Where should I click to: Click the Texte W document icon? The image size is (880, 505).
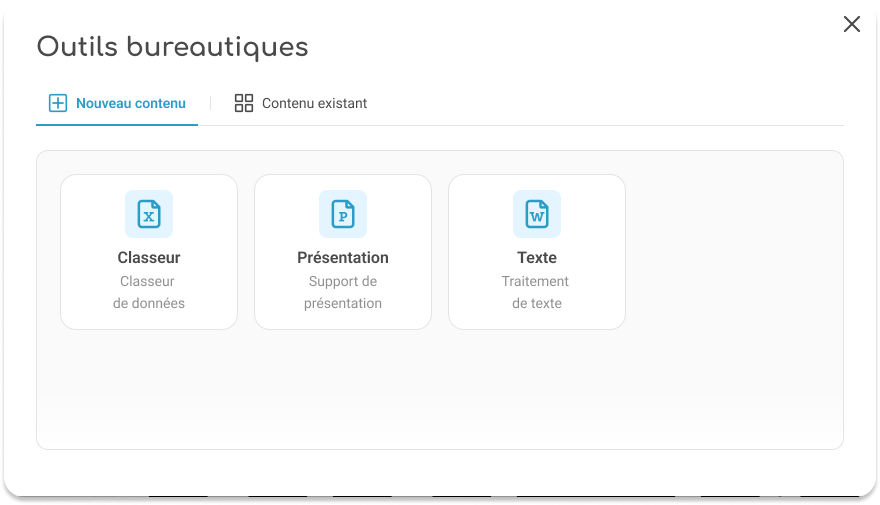[x=537, y=214]
